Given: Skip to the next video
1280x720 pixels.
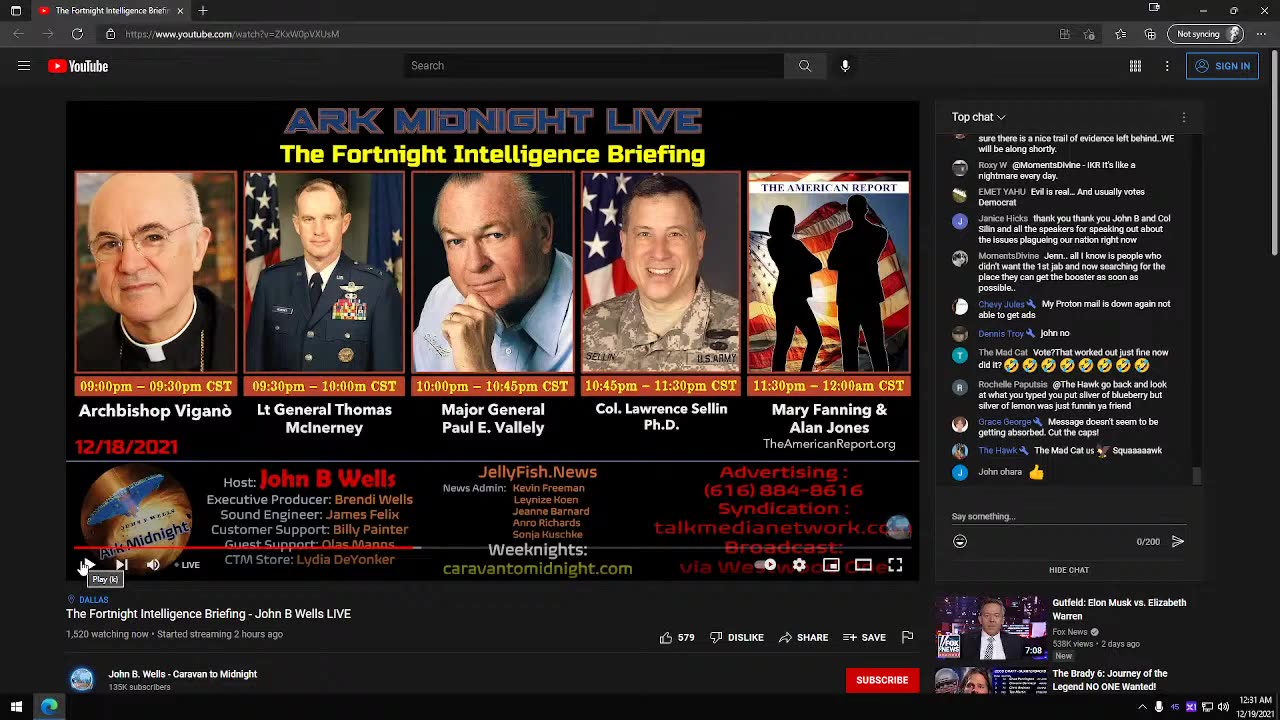Looking at the screenshot, I should [121, 565].
